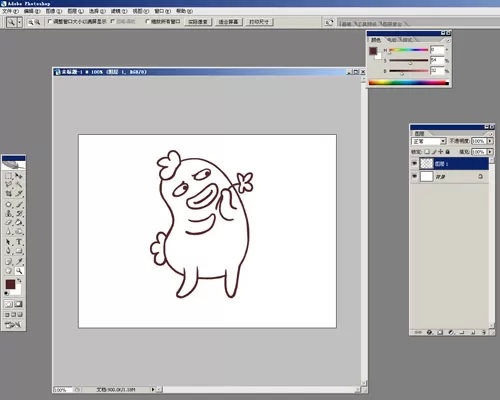Open the document status bar info arrow
The width and height of the screenshot is (500, 400).
(153, 389)
